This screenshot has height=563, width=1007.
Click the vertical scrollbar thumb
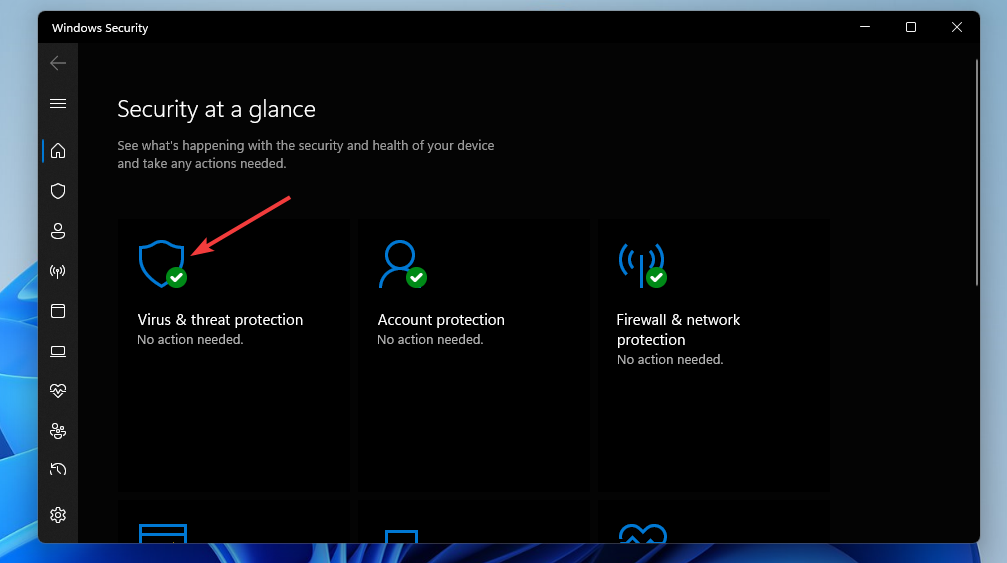977,172
